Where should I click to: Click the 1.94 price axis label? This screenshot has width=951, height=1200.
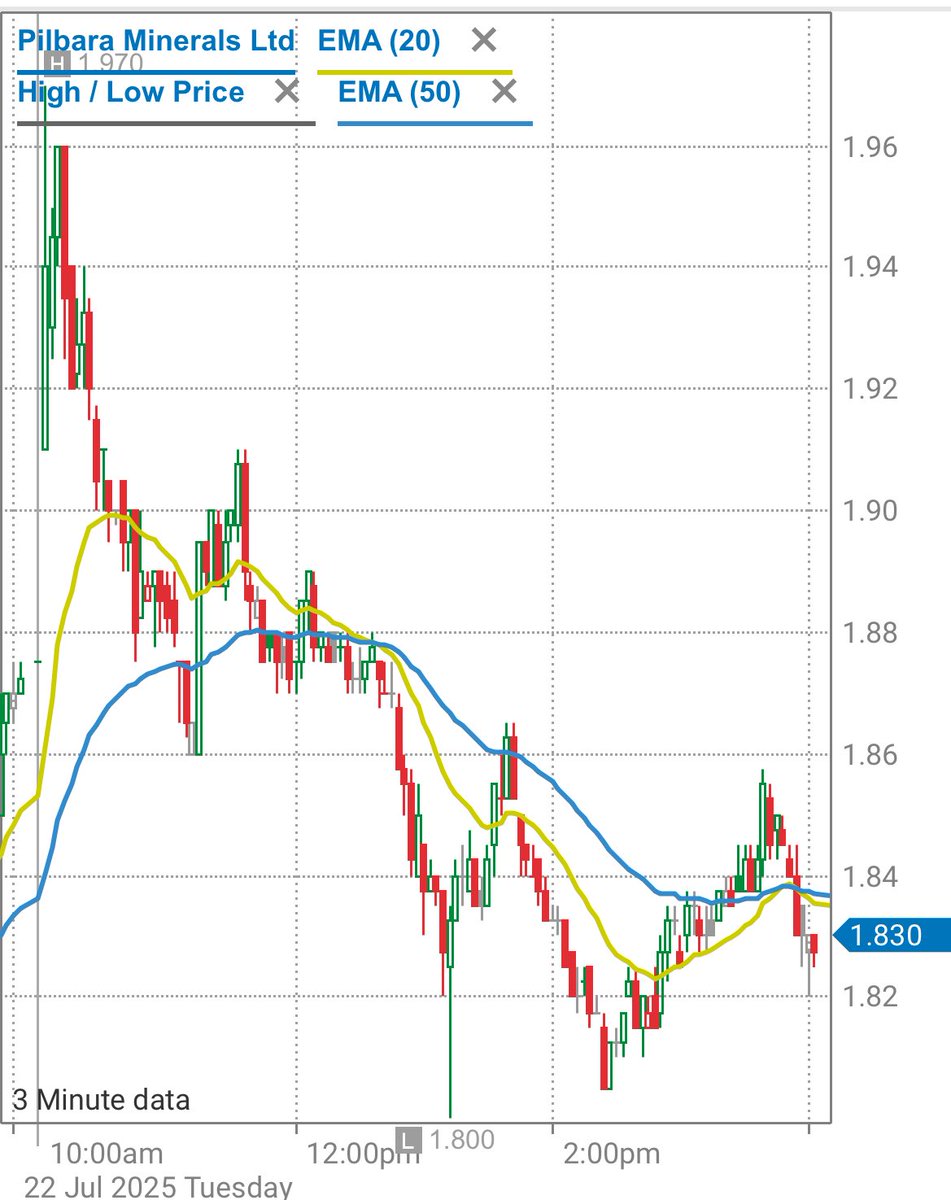click(871, 267)
